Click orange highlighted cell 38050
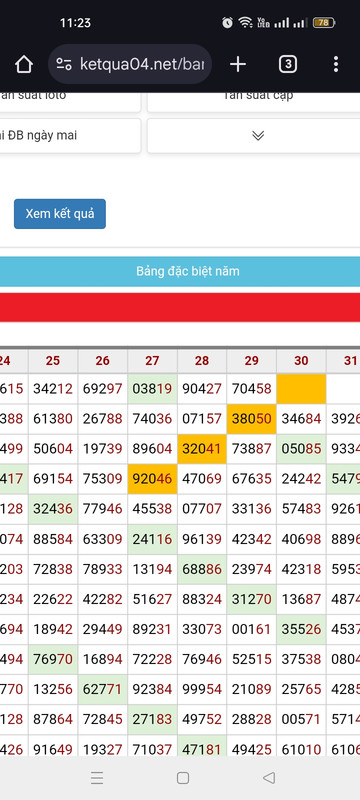The width and height of the screenshot is (360, 800). [251, 419]
